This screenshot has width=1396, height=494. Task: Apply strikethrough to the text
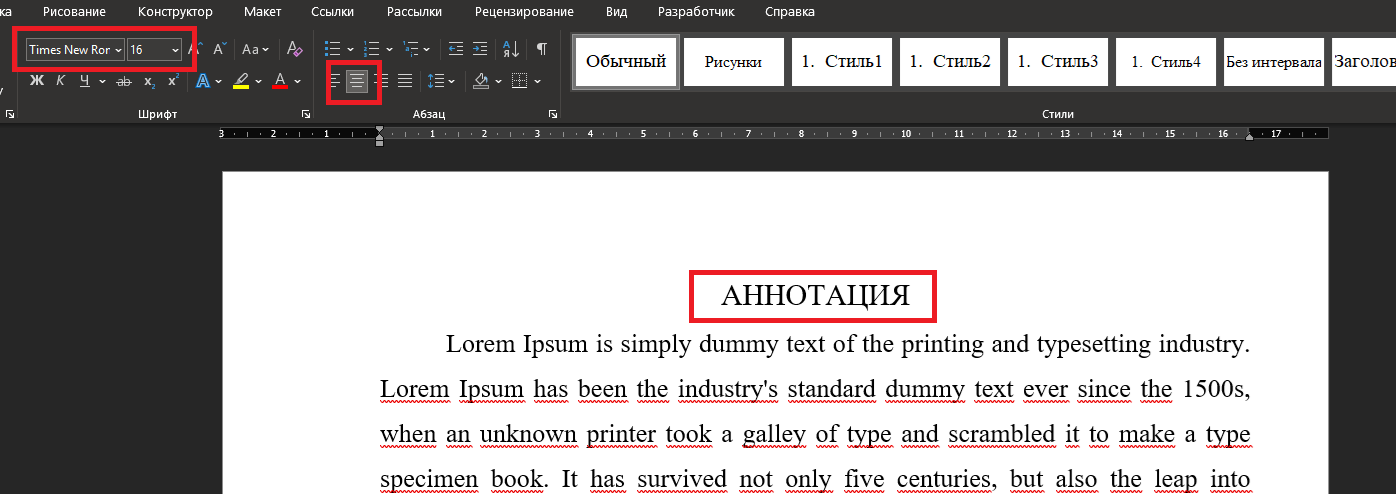(124, 81)
